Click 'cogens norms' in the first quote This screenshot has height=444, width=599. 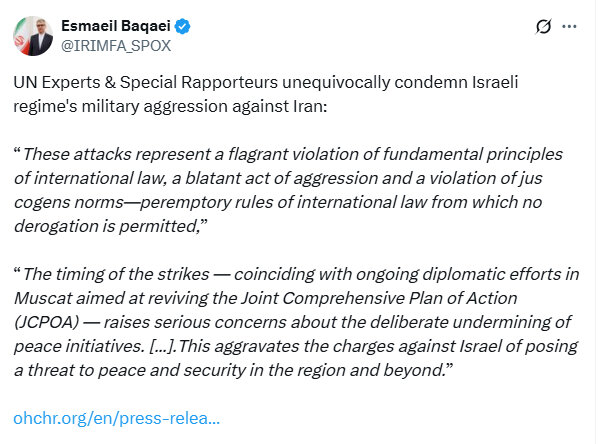pyautogui.click(x=69, y=203)
